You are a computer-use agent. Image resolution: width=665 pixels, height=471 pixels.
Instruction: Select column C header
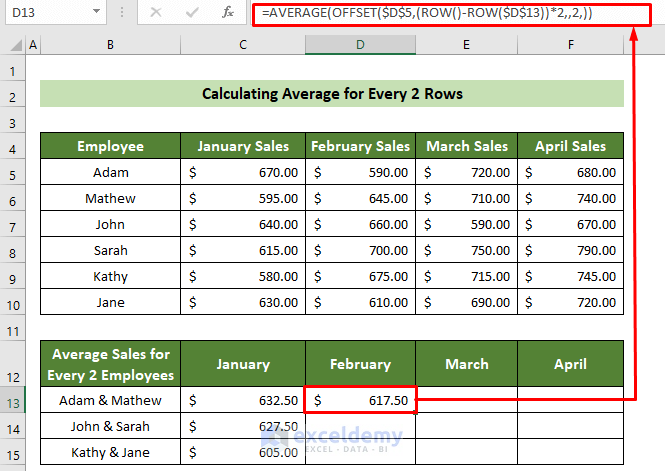pyautogui.click(x=243, y=45)
